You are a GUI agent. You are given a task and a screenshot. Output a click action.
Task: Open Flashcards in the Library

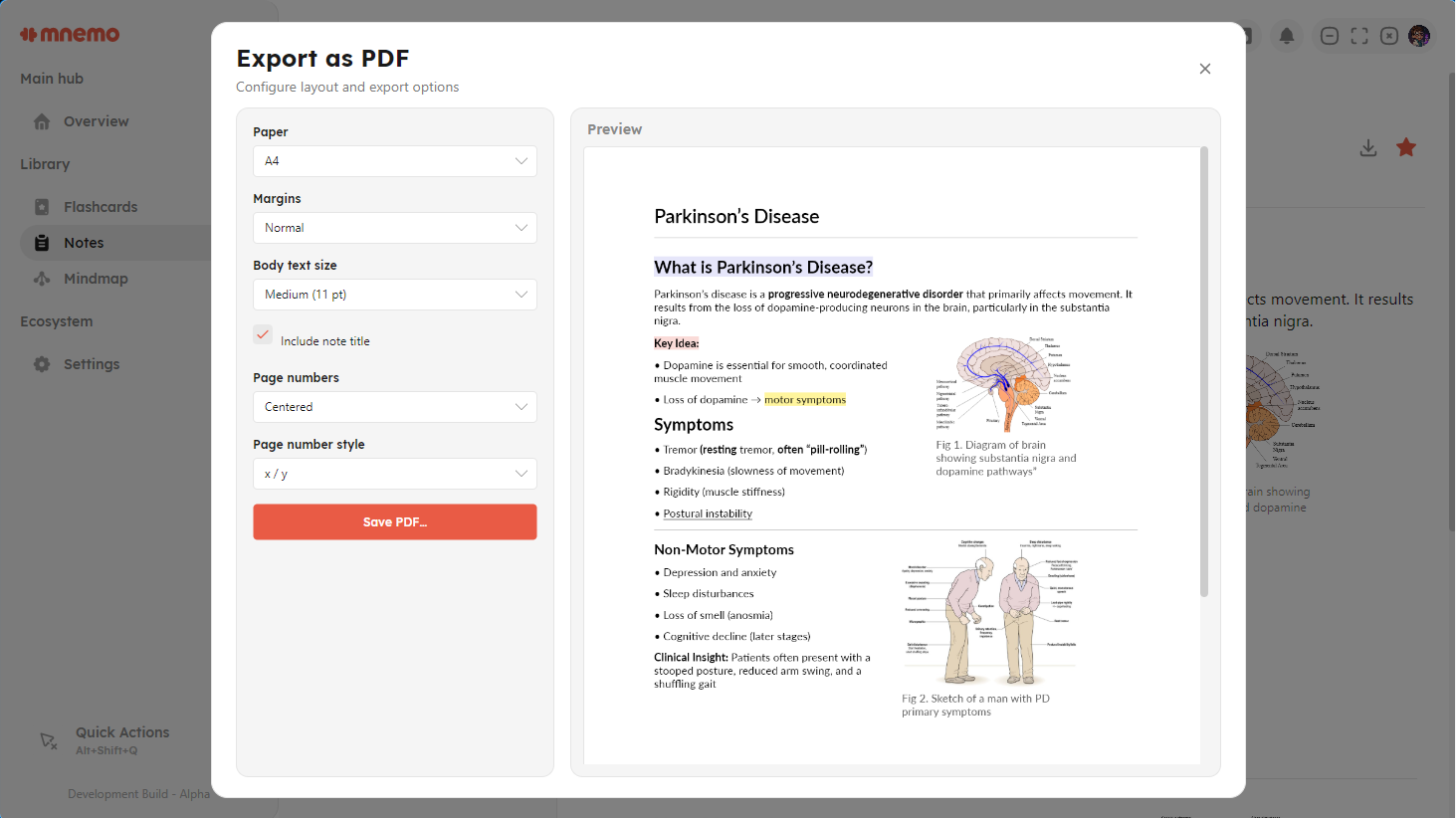pyautogui.click(x=101, y=207)
